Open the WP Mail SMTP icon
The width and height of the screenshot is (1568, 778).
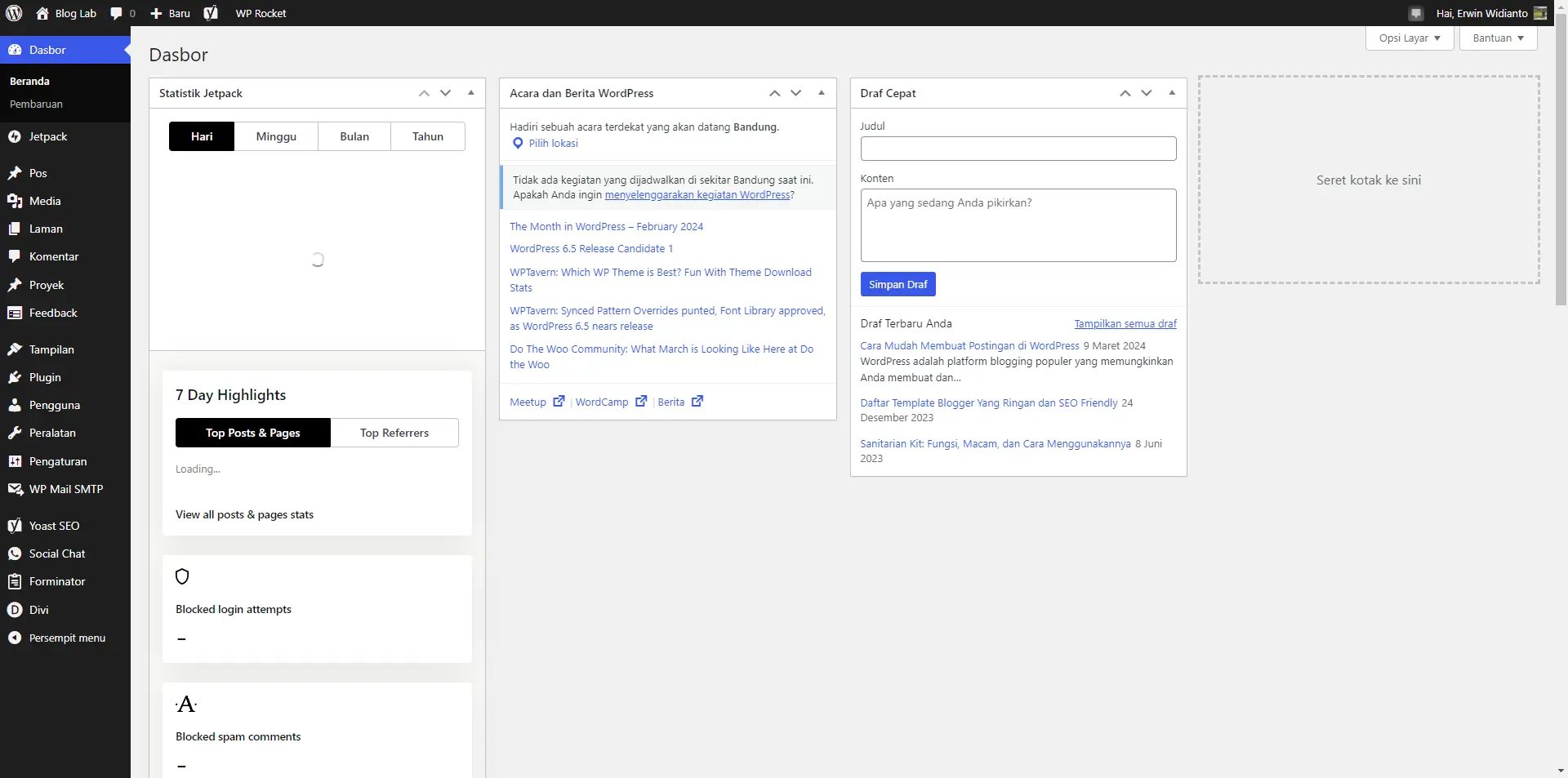point(15,489)
